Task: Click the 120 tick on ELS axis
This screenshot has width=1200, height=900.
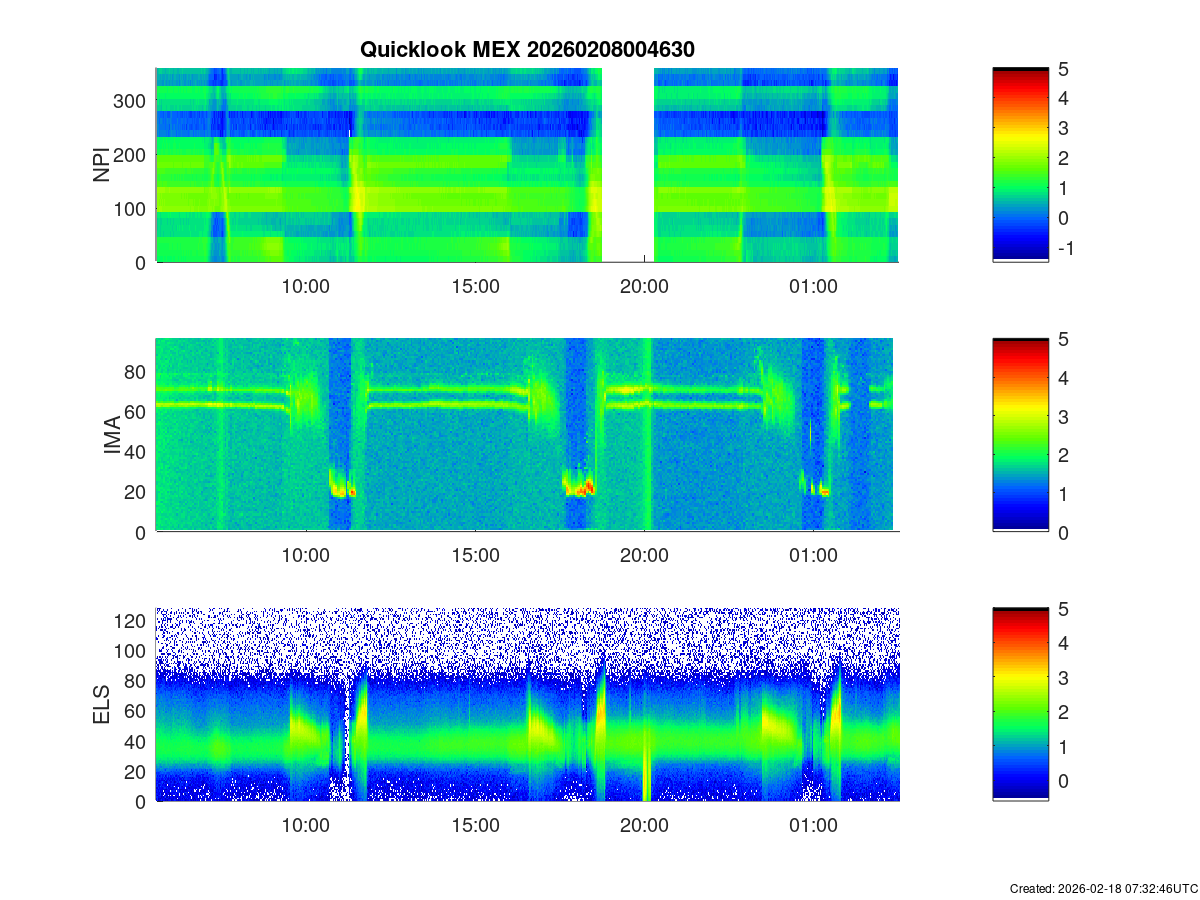Action: tap(132, 621)
